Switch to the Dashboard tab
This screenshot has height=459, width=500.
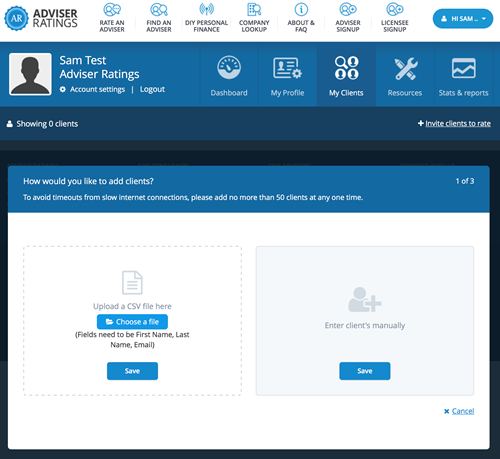229,76
